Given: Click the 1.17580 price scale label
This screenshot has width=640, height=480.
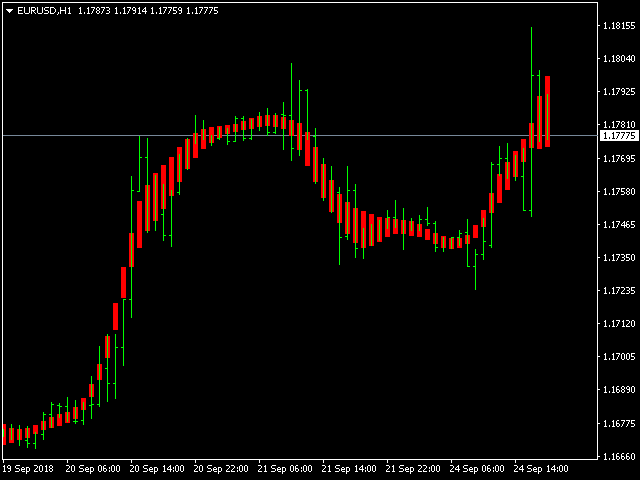Looking at the screenshot, I should tap(619, 191).
